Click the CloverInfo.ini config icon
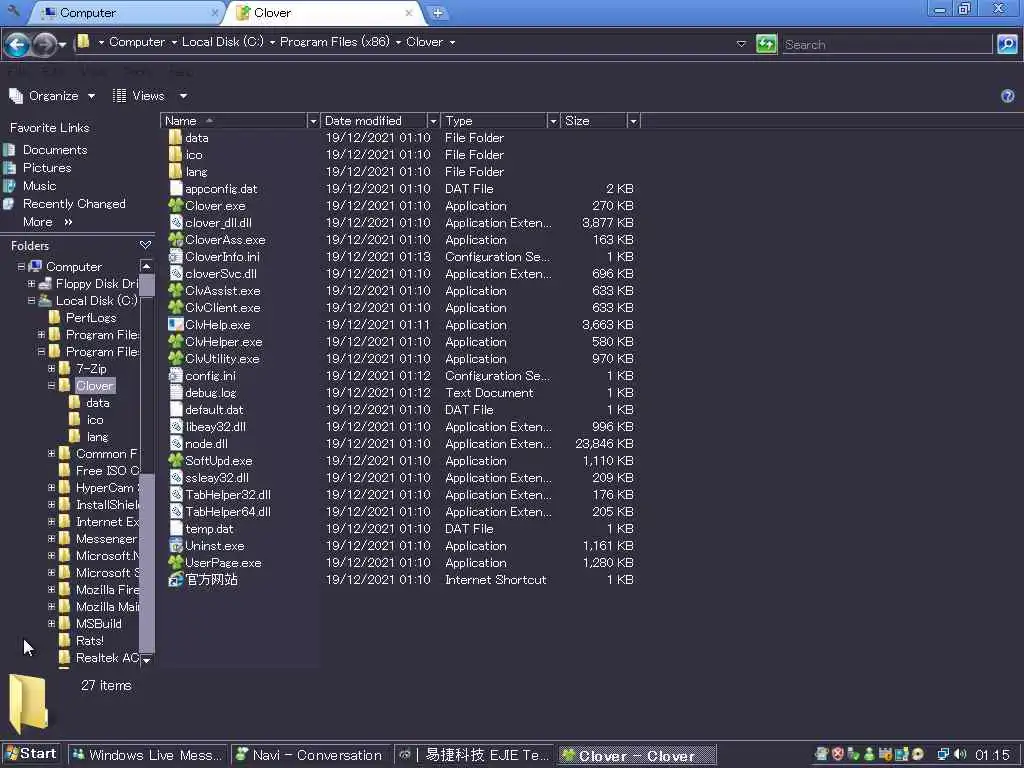 176,257
